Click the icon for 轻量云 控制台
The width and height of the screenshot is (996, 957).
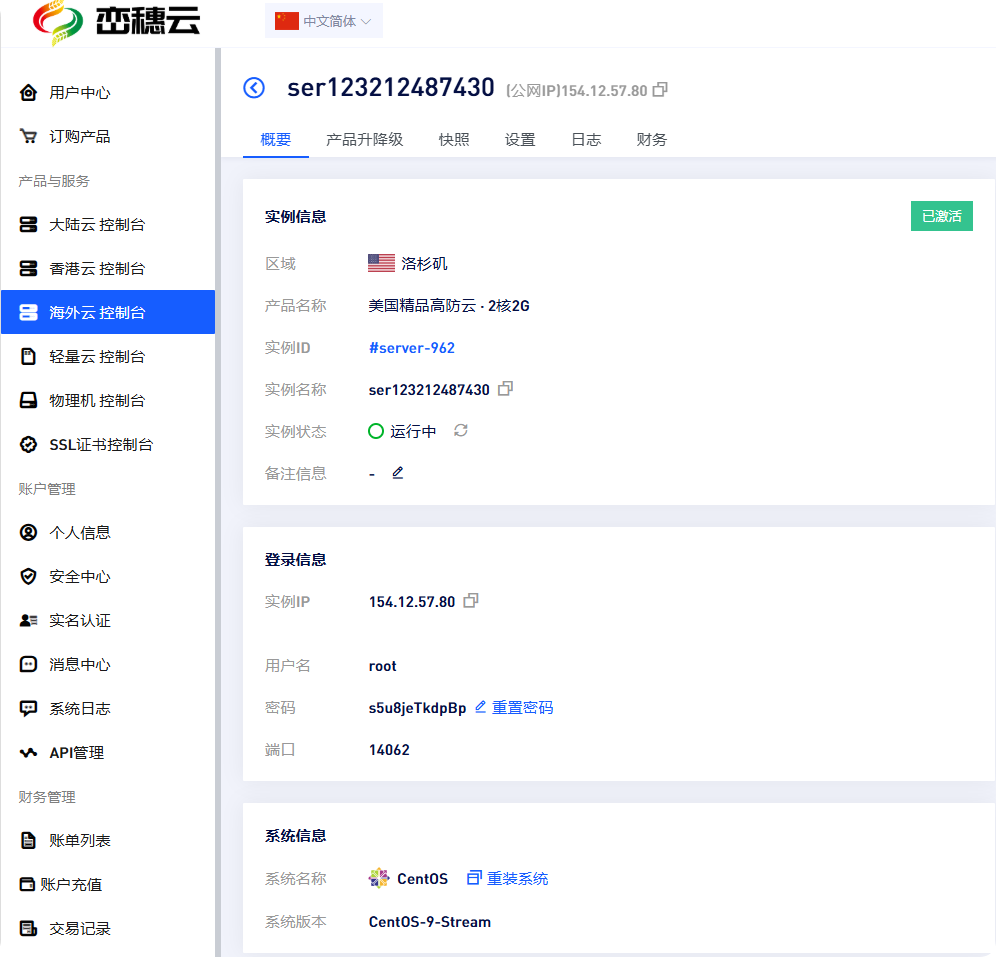(28, 356)
